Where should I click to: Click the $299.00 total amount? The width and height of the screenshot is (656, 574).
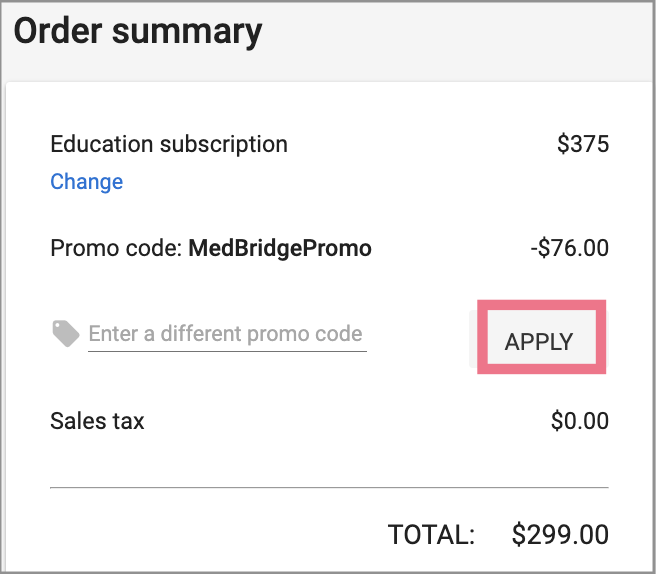(x=560, y=535)
